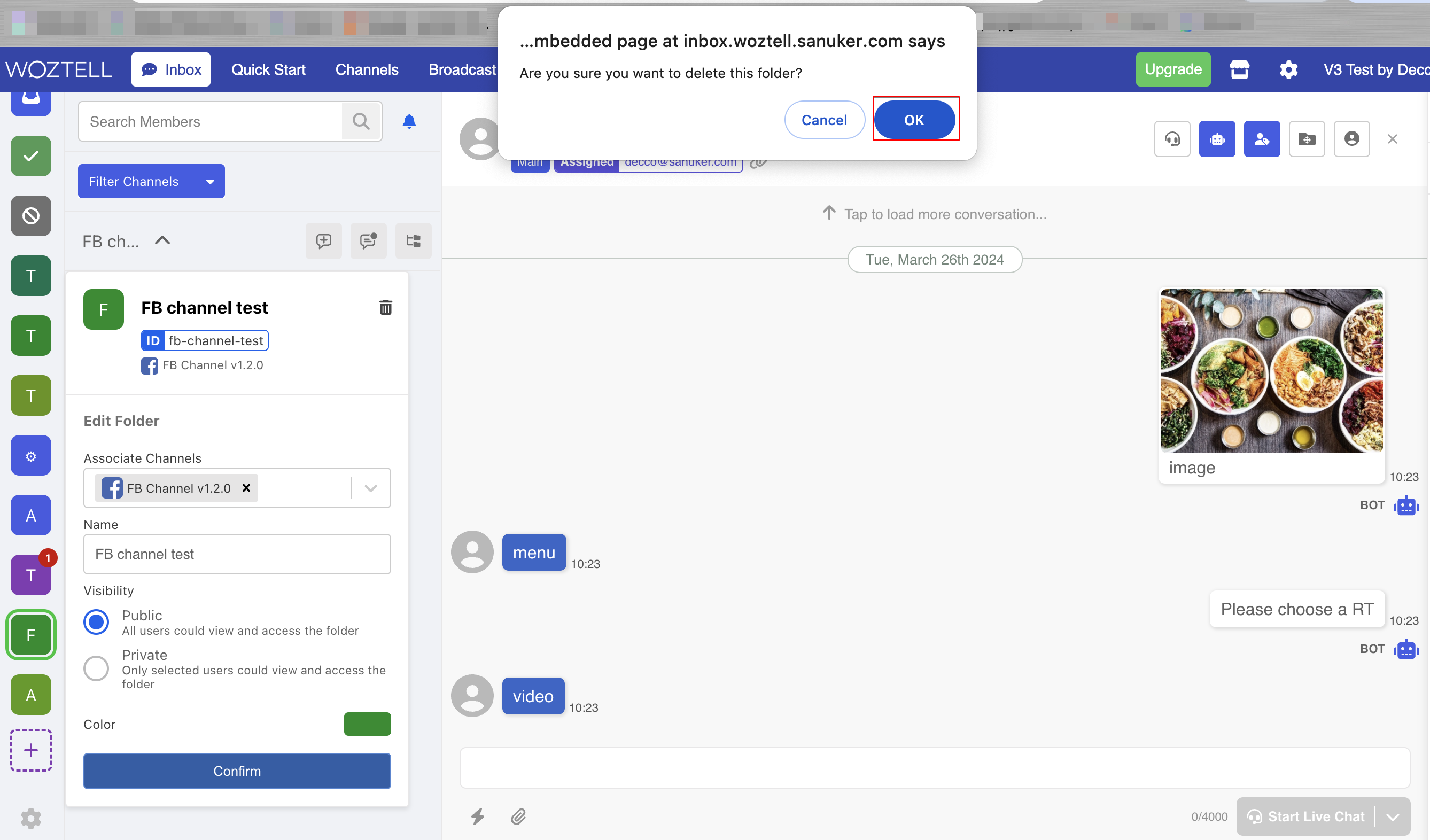Click the notification bell icon

[x=409, y=121]
